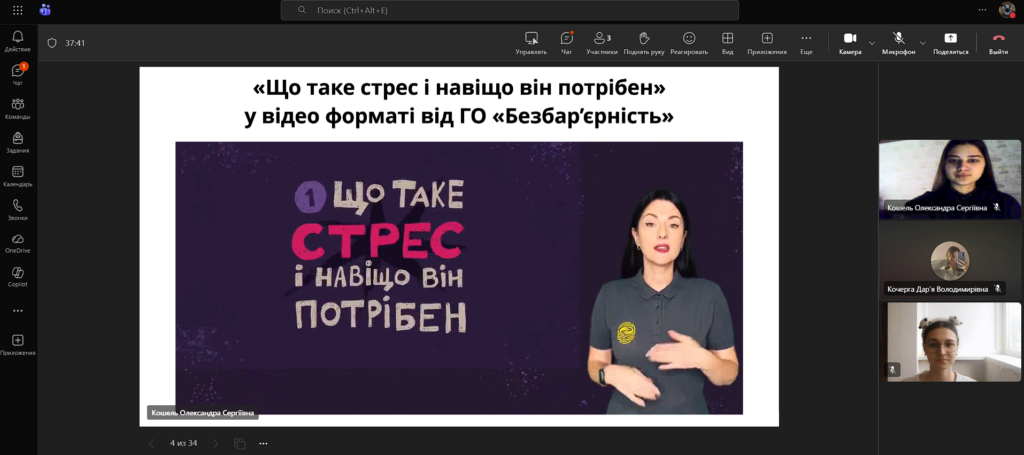Open the Реагировать reactions menu

(689, 42)
